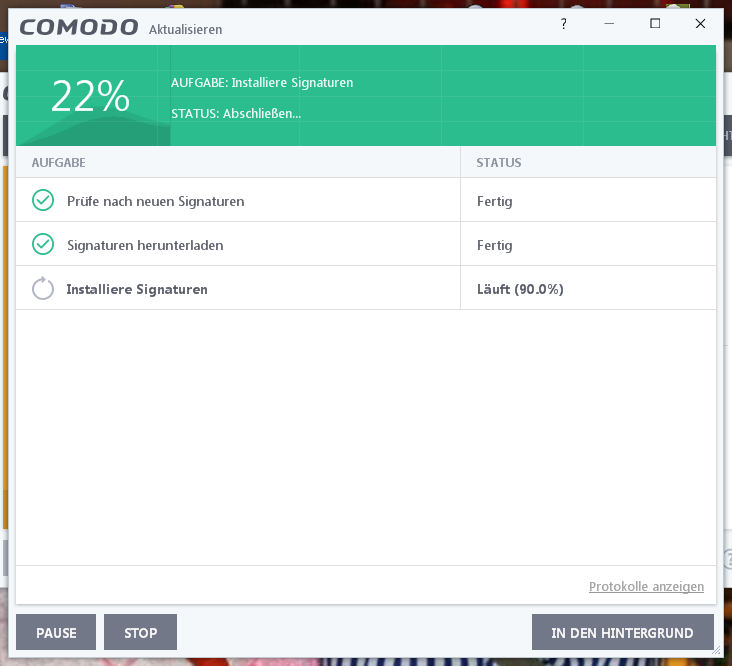This screenshot has height=666, width=732.
Task: Click the help question mark icon
Action: pyautogui.click(x=563, y=23)
